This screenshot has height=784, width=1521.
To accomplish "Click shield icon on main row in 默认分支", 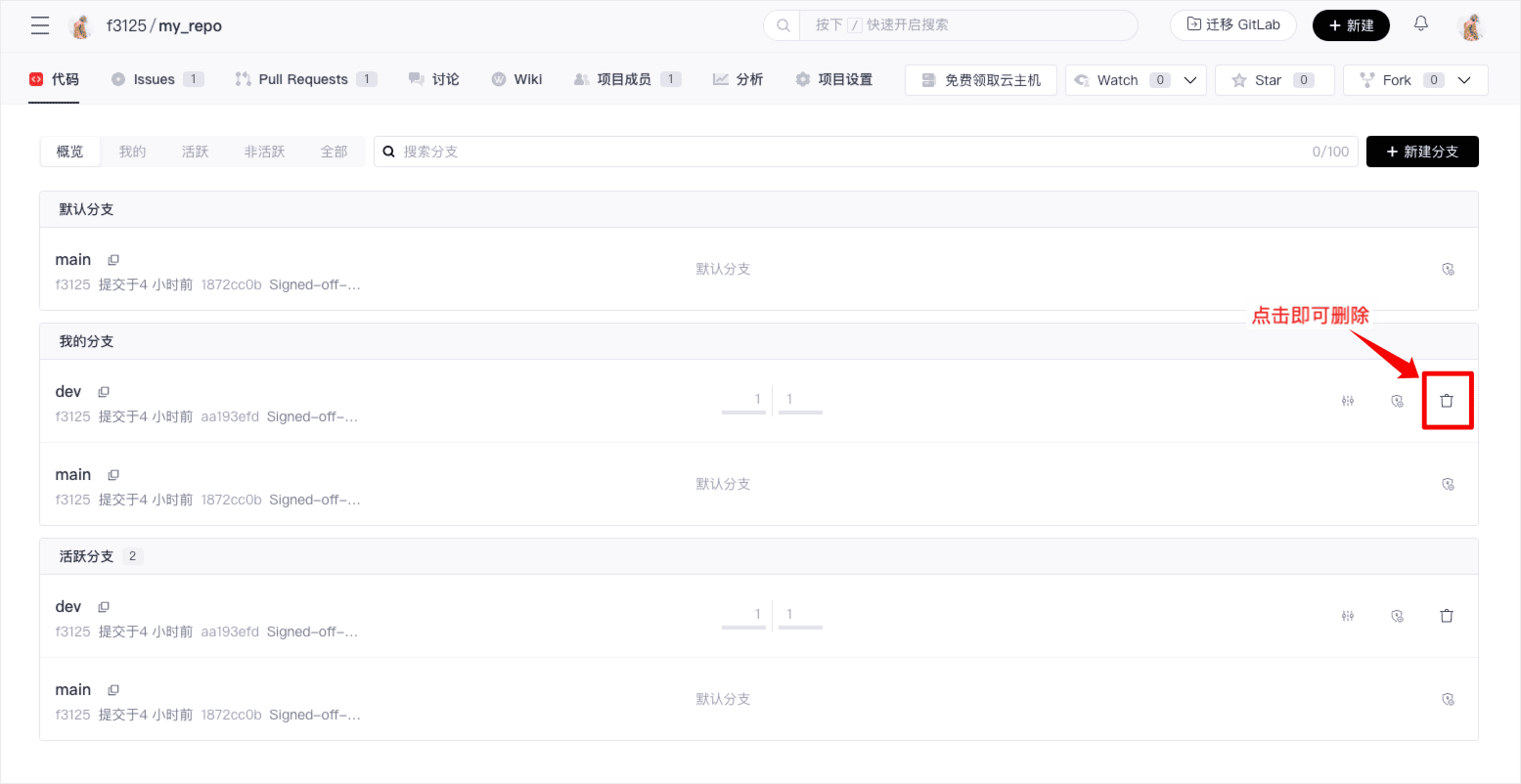I will 1449,269.
